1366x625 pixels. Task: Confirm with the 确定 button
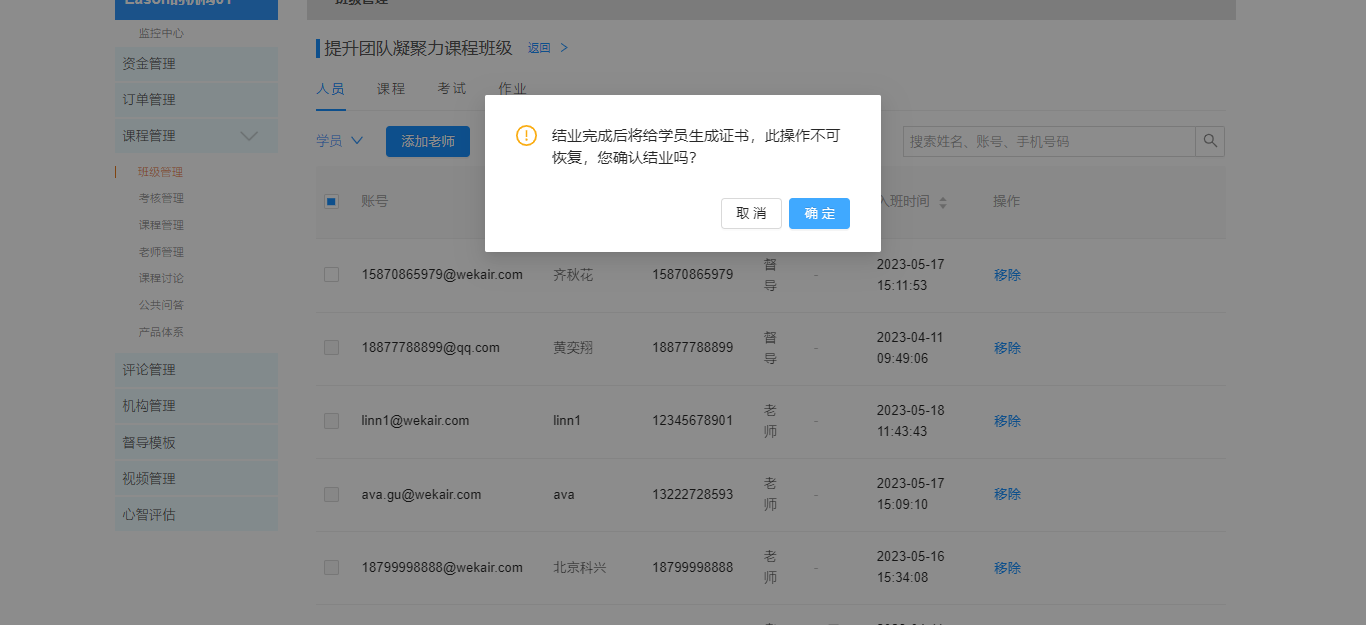[819, 213]
